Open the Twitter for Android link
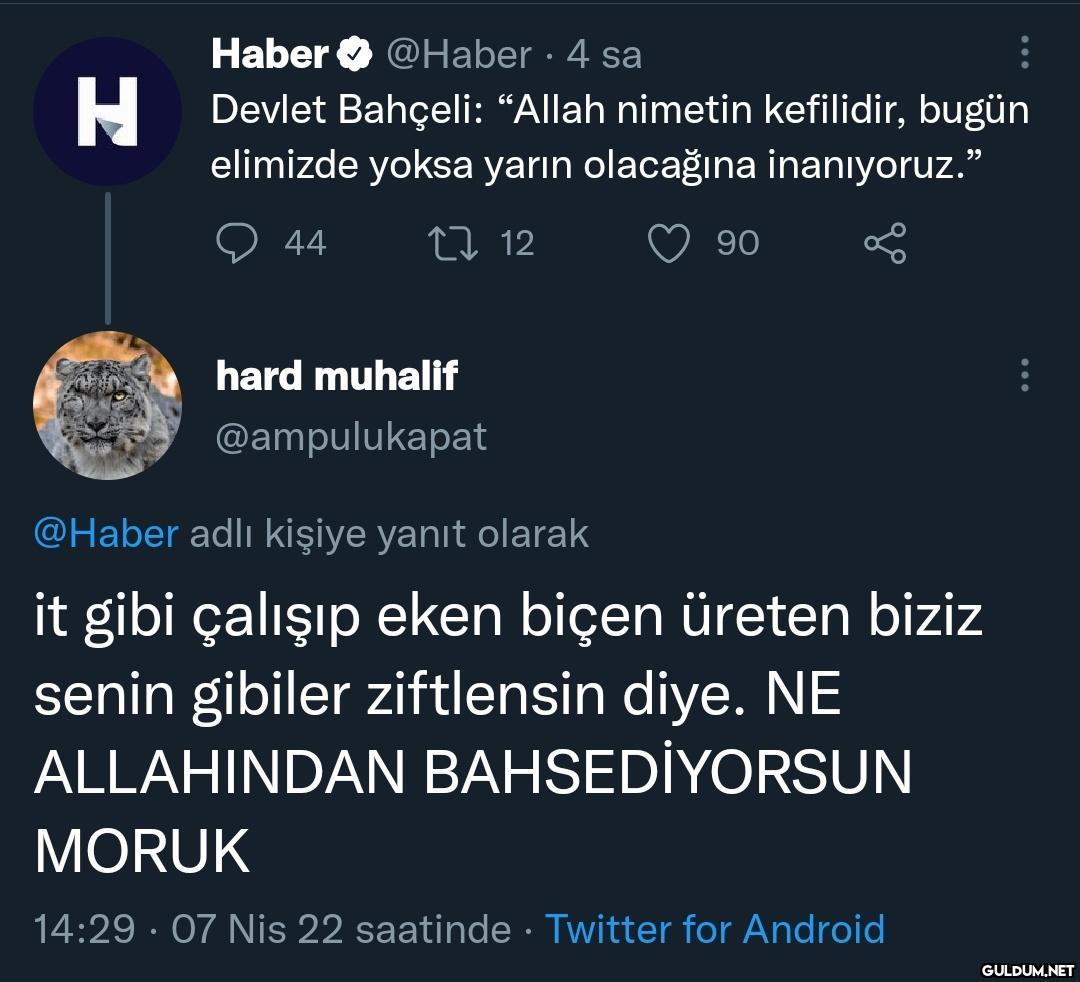1080x982 pixels. 715,929
